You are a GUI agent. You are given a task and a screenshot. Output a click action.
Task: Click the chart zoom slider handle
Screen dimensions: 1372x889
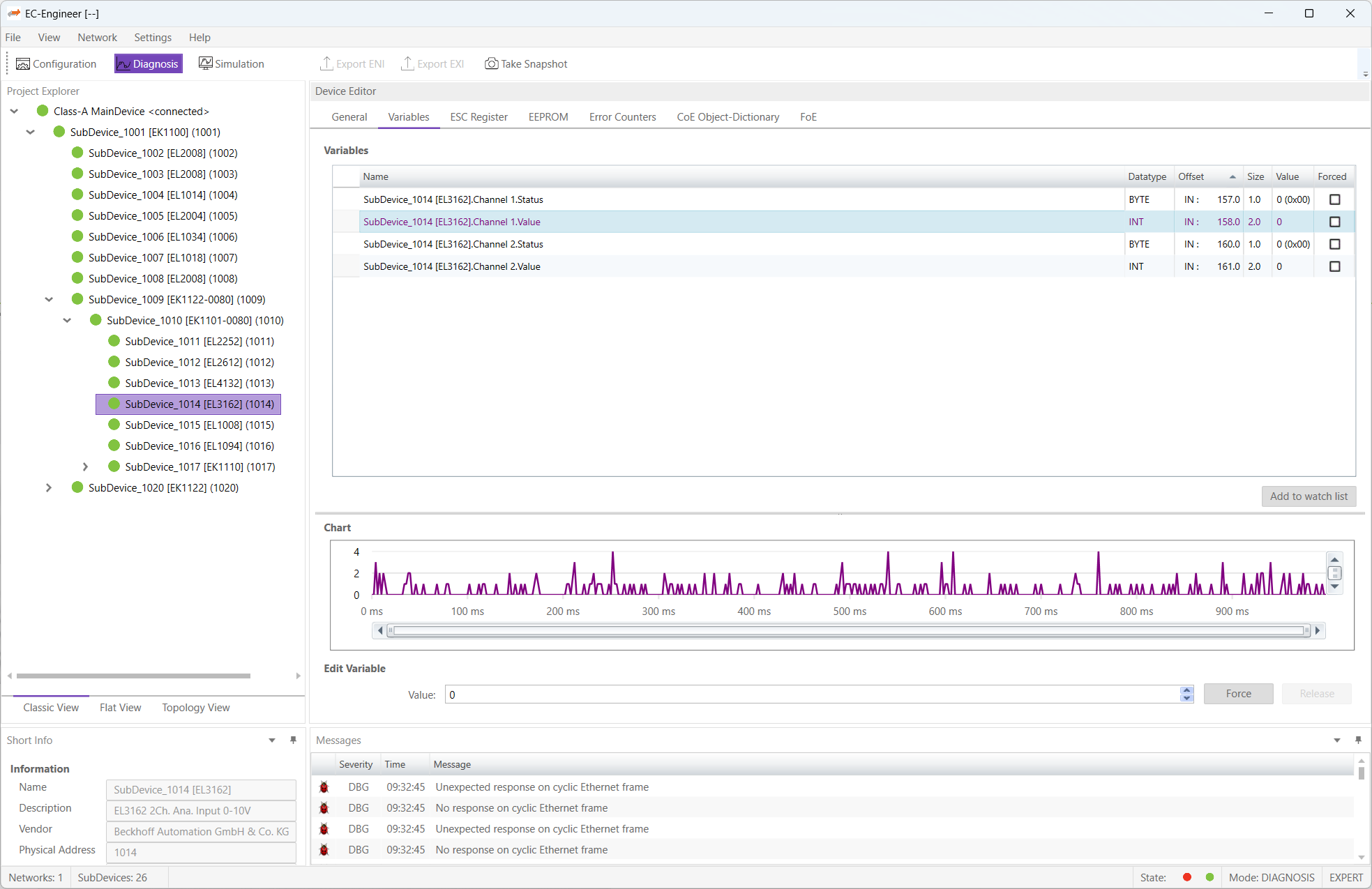tap(1334, 573)
